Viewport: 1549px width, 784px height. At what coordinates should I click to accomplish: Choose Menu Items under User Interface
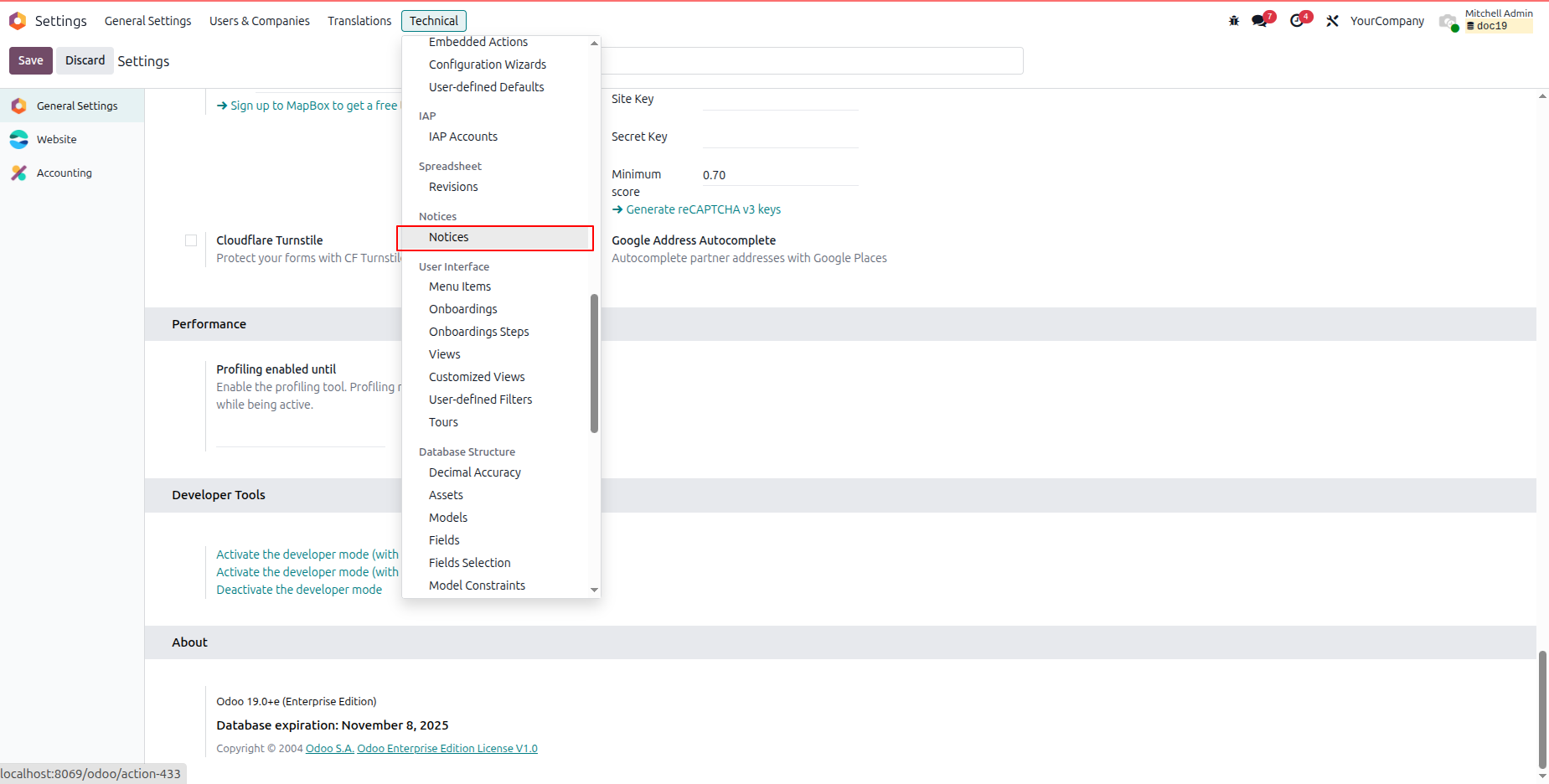(x=460, y=286)
